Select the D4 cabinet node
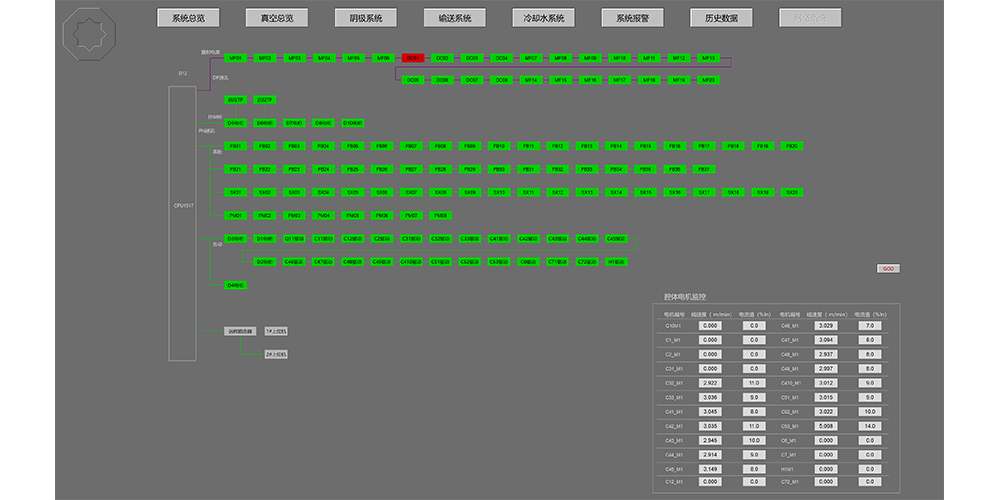Image resolution: width=1000 pixels, height=500 pixels. [235, 285]
